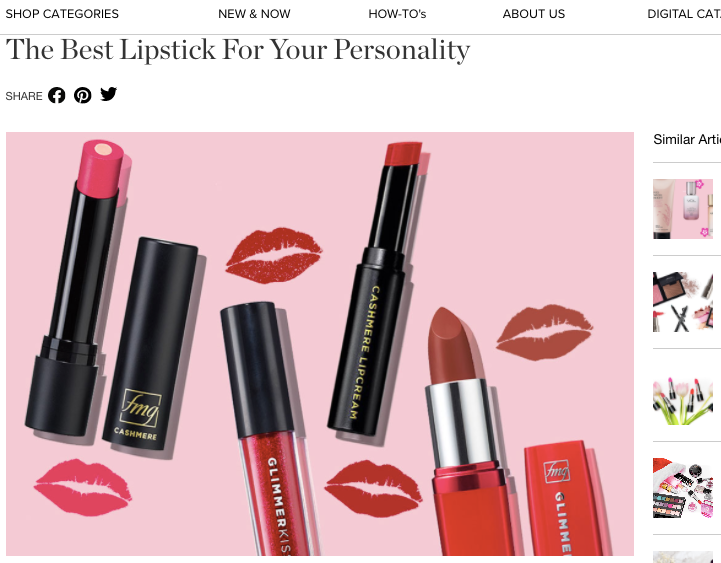Click the Glimmerkiss lip gloss tube
The image size is (721, 563).
[270, 428]
